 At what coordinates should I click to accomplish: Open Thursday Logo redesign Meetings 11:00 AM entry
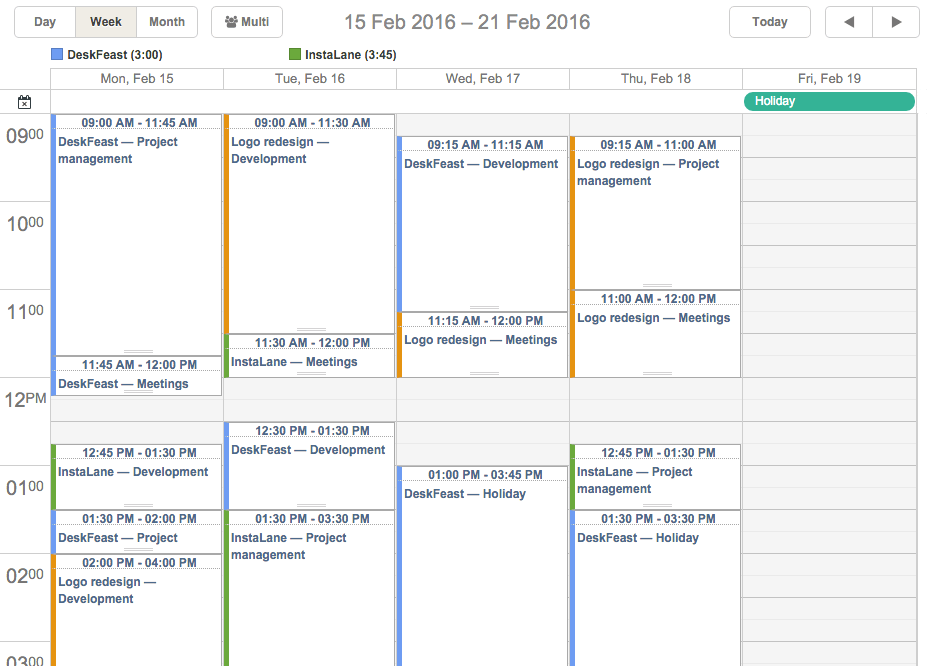(x=656, y=334)
